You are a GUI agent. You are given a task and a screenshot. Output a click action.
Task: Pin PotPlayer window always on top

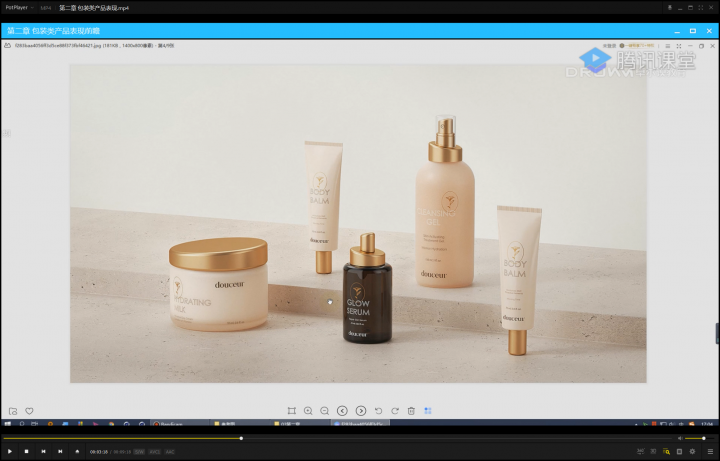click(x=670, y=8)
